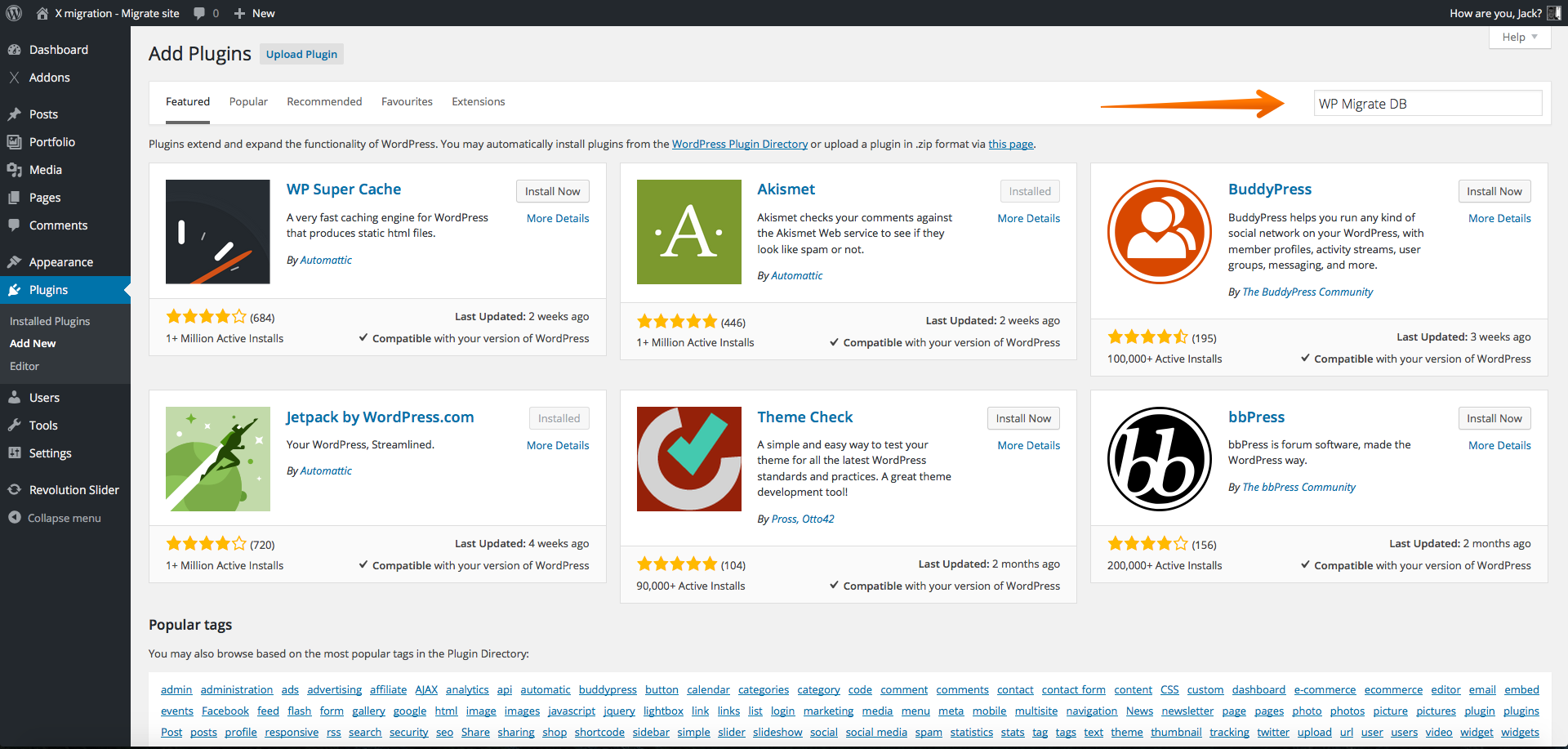Focus the plugin search field containing WP Migrate DB
The image size is (1568, 749).
tap(1428, 104)
